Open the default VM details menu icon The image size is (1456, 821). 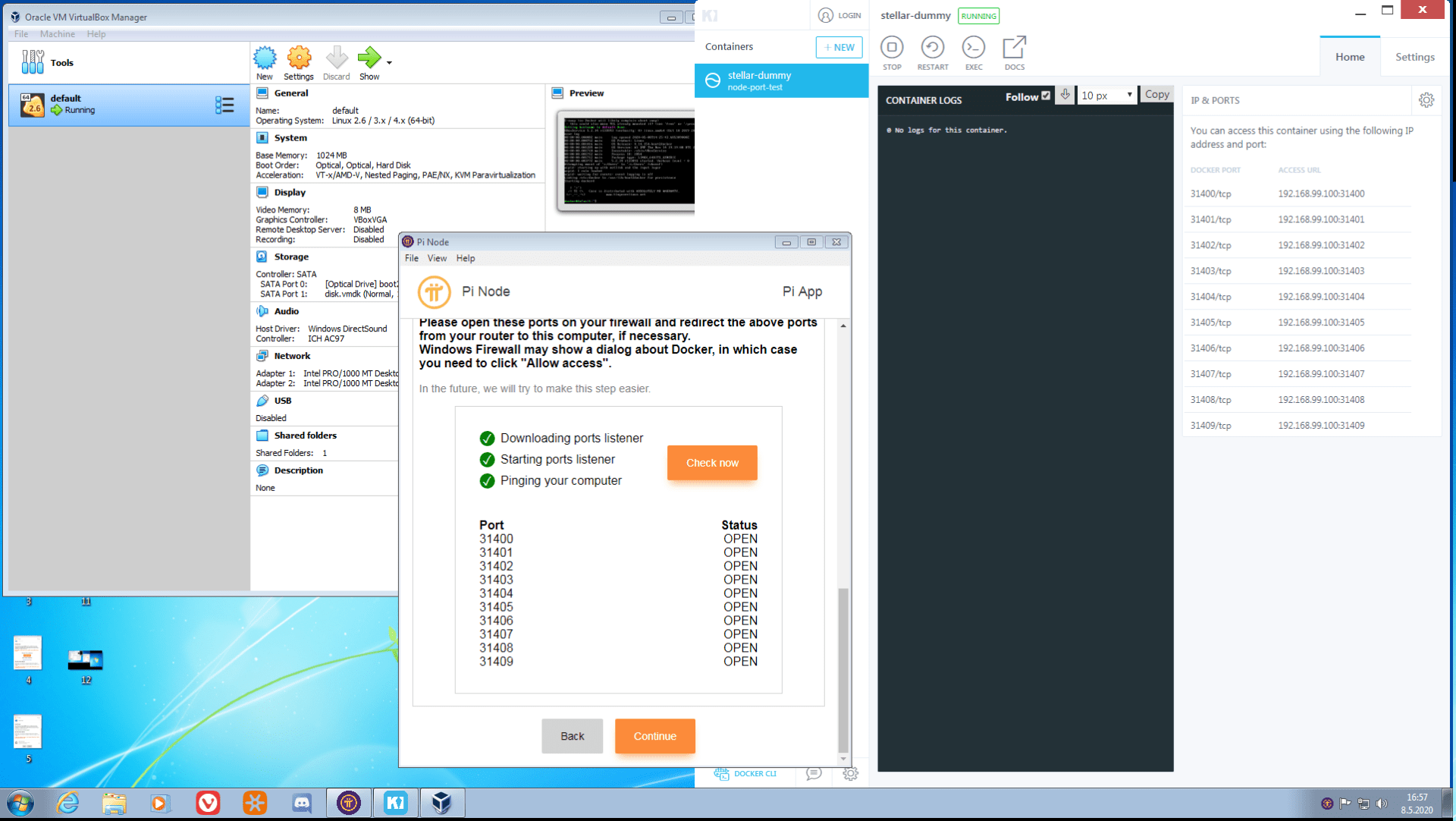coord(224,105)
